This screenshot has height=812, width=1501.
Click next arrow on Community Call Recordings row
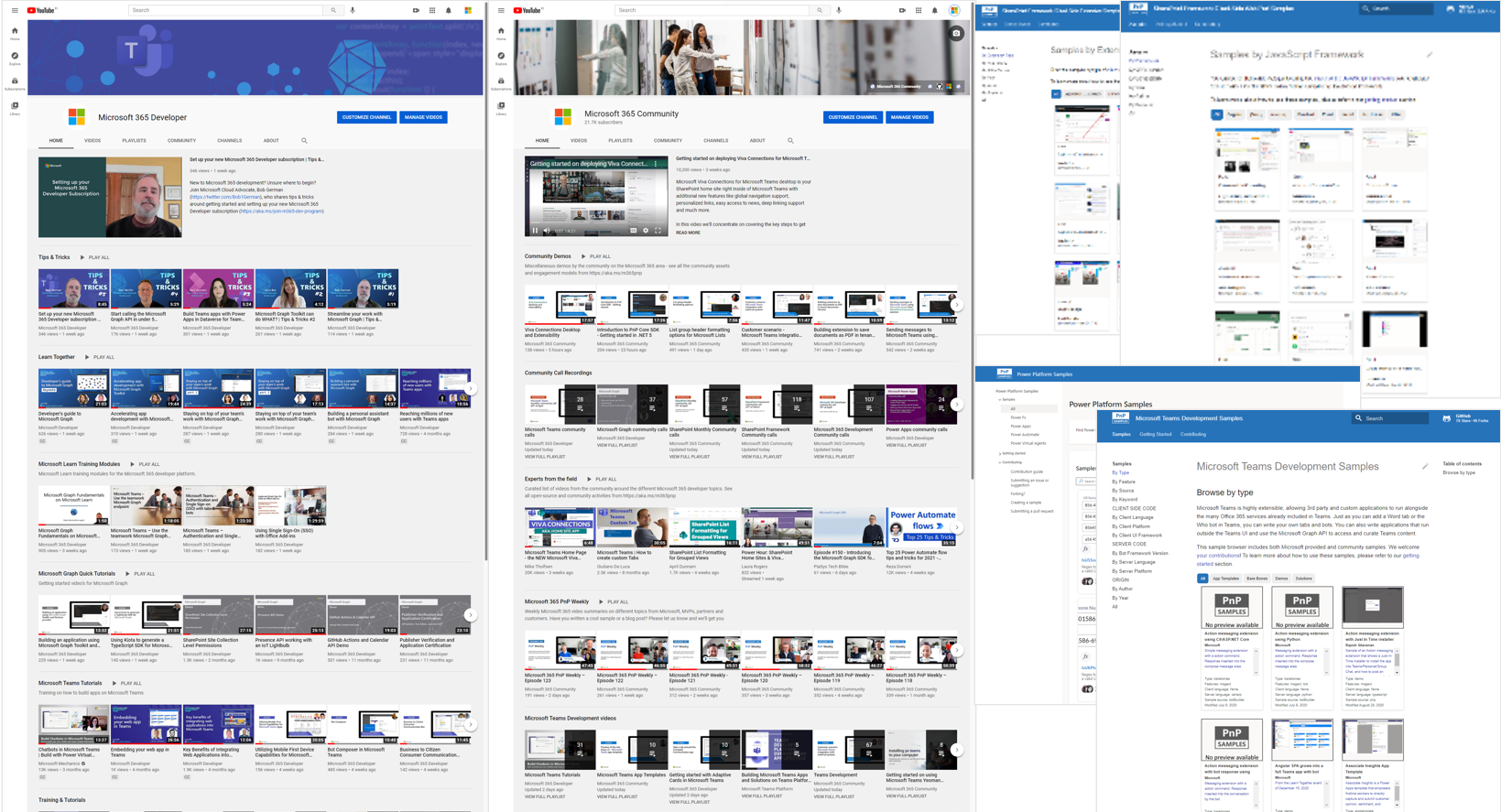pos(957,404)
